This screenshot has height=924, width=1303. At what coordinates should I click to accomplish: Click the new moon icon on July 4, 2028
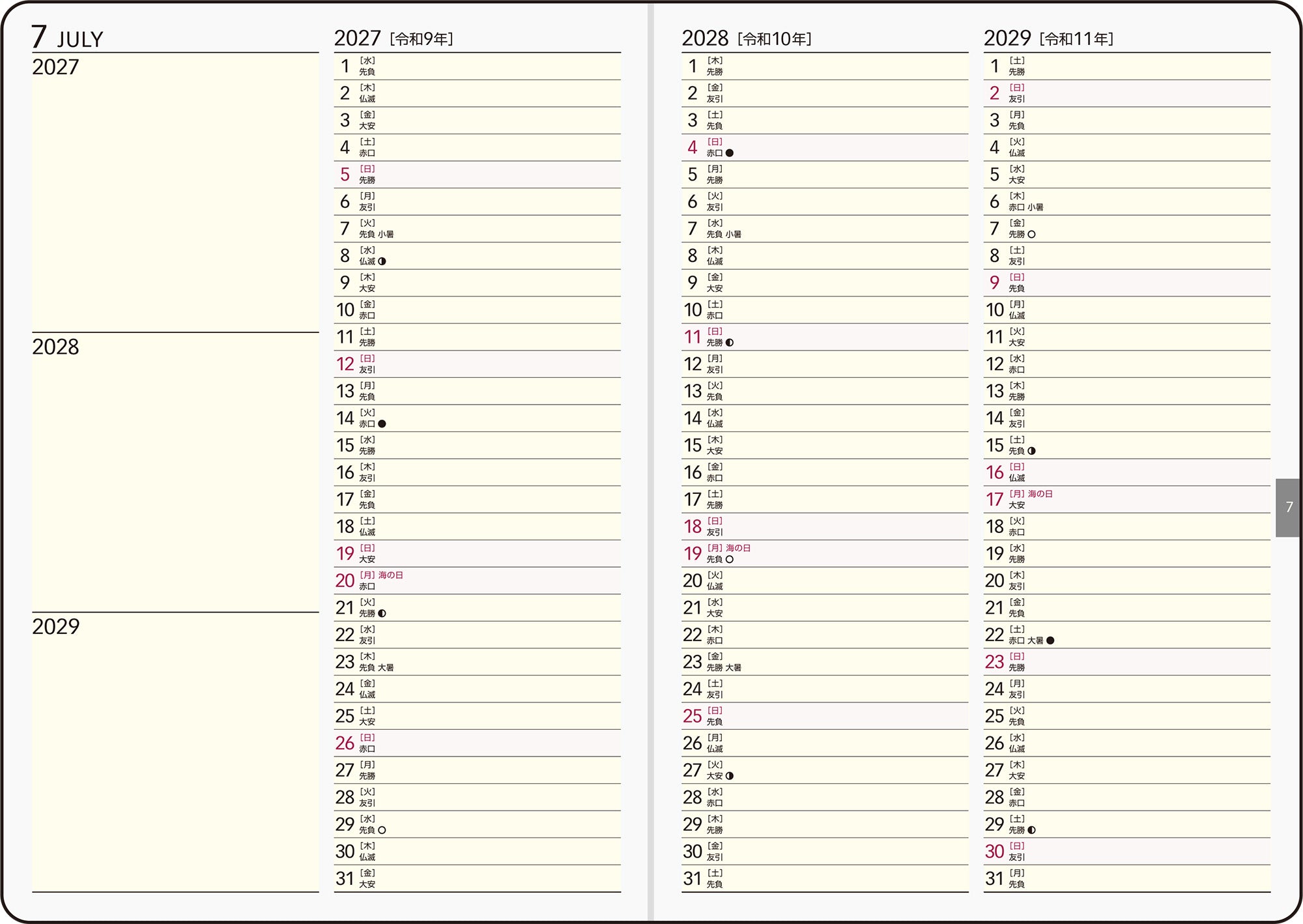coord(730,153)
